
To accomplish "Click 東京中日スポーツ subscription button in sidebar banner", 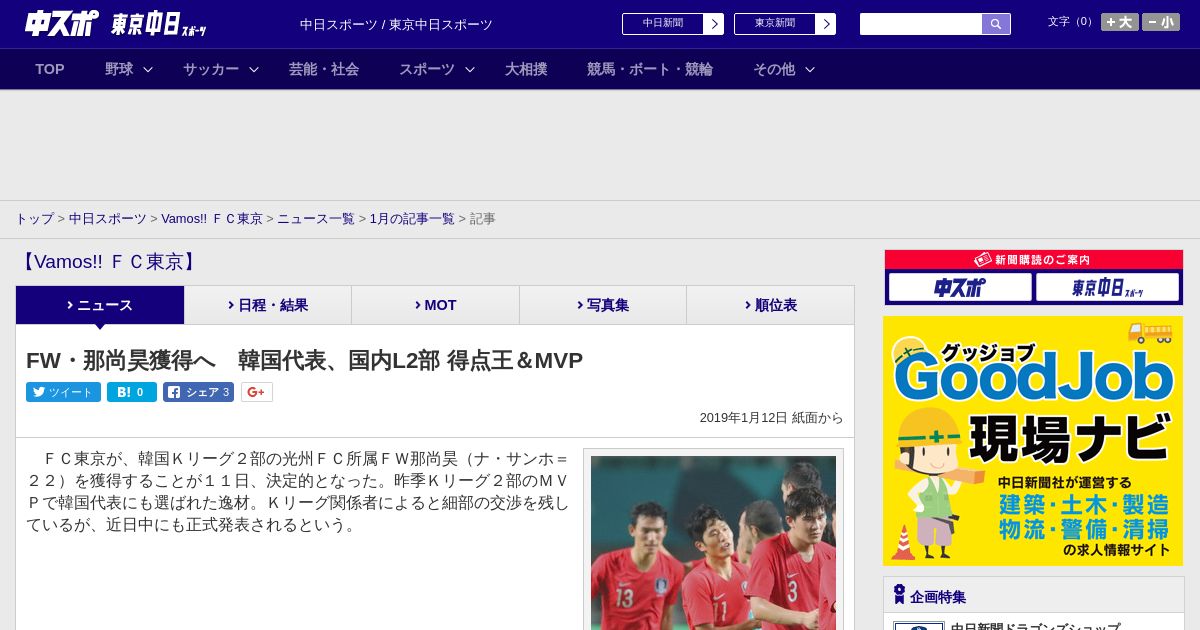I will (1107, 287).
